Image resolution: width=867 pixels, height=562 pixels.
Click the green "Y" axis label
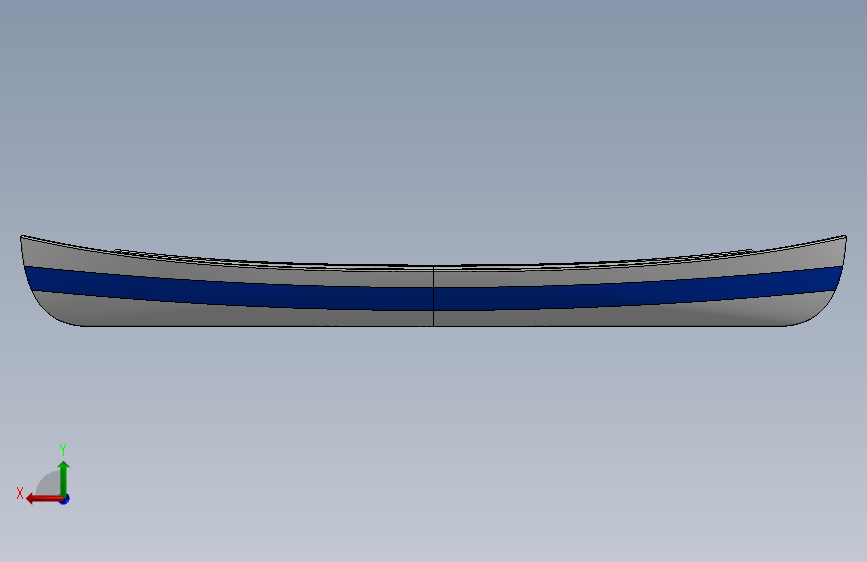click(63, 449)
